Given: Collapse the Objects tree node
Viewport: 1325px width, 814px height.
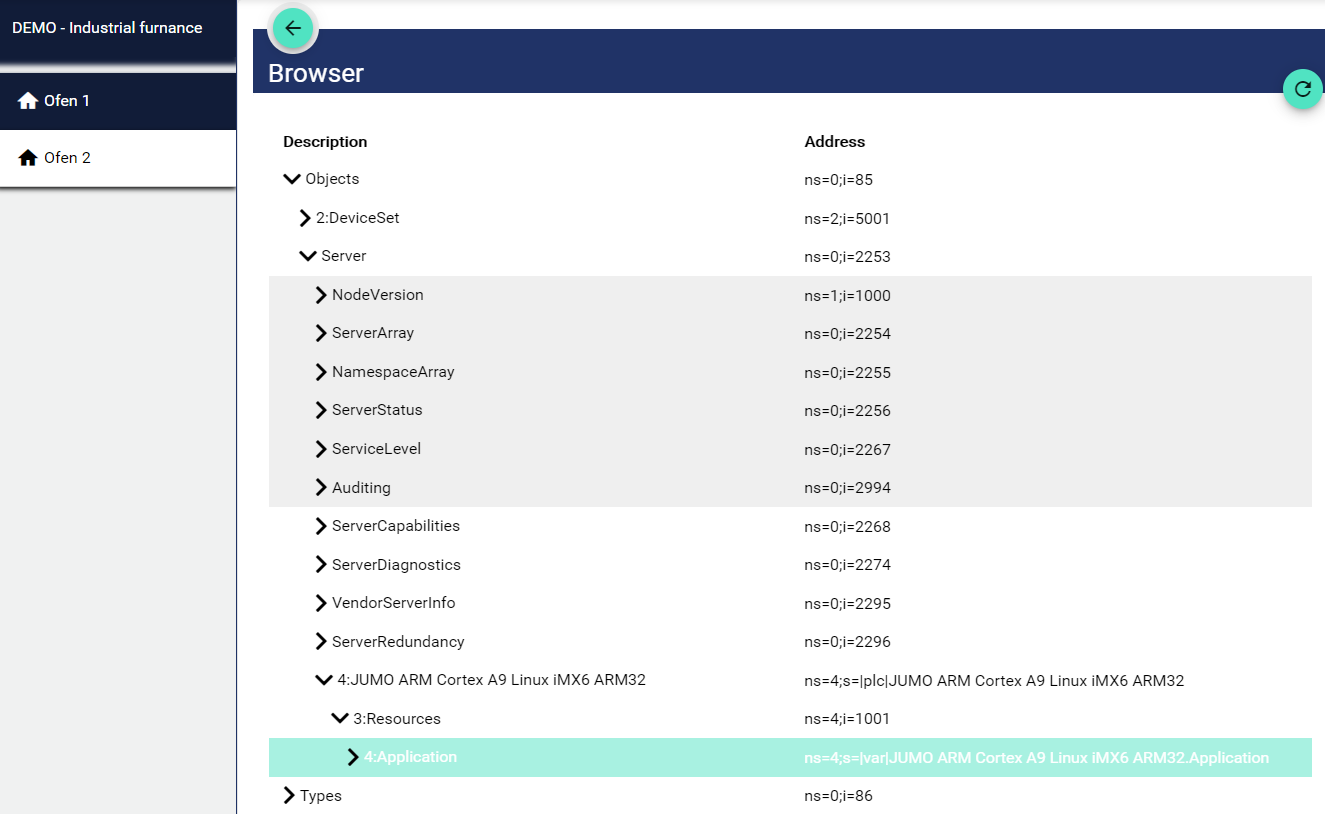Looking at the screenshot, I should click(x=292, y=179).
